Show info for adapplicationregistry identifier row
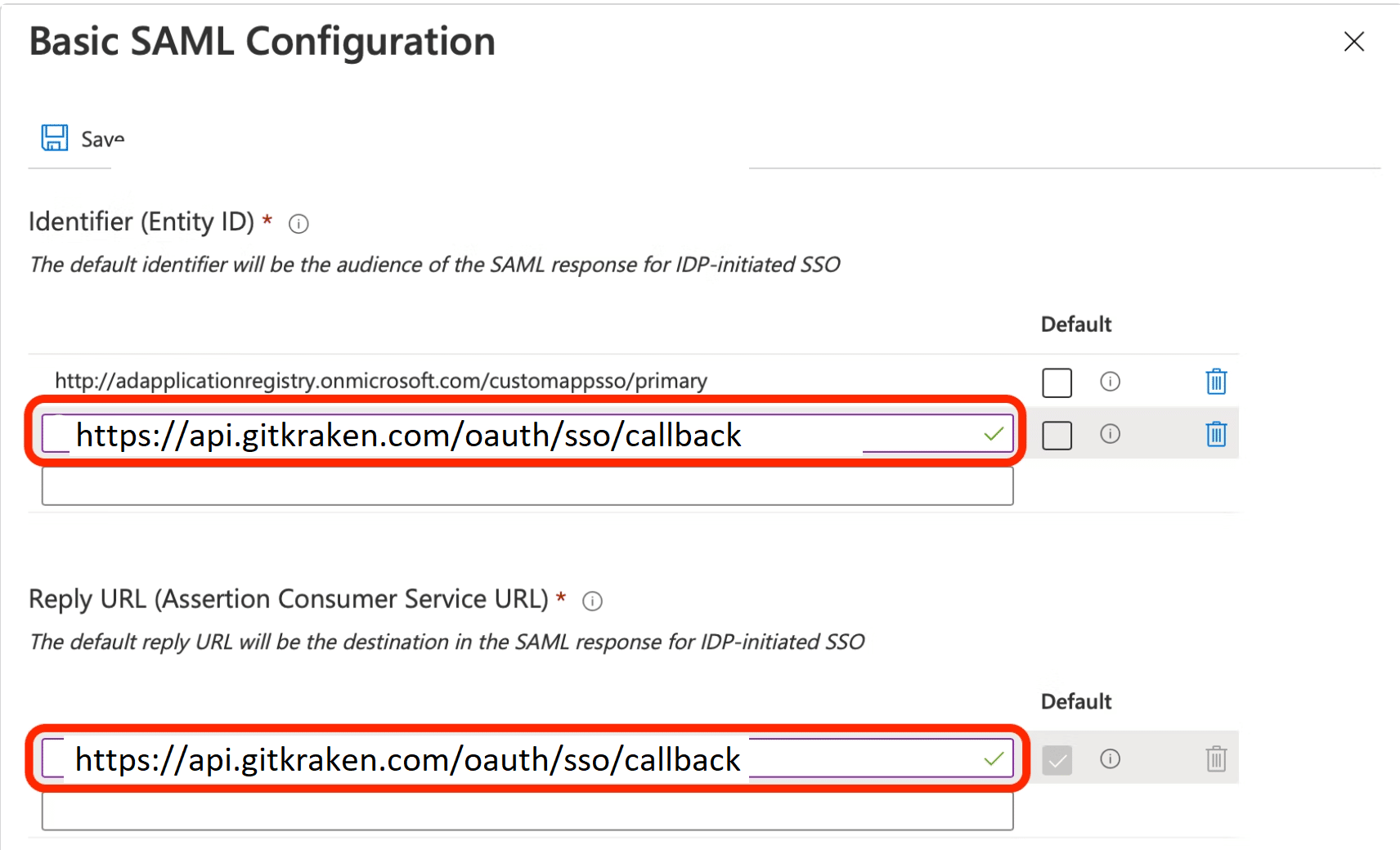 coord(1110,382)
